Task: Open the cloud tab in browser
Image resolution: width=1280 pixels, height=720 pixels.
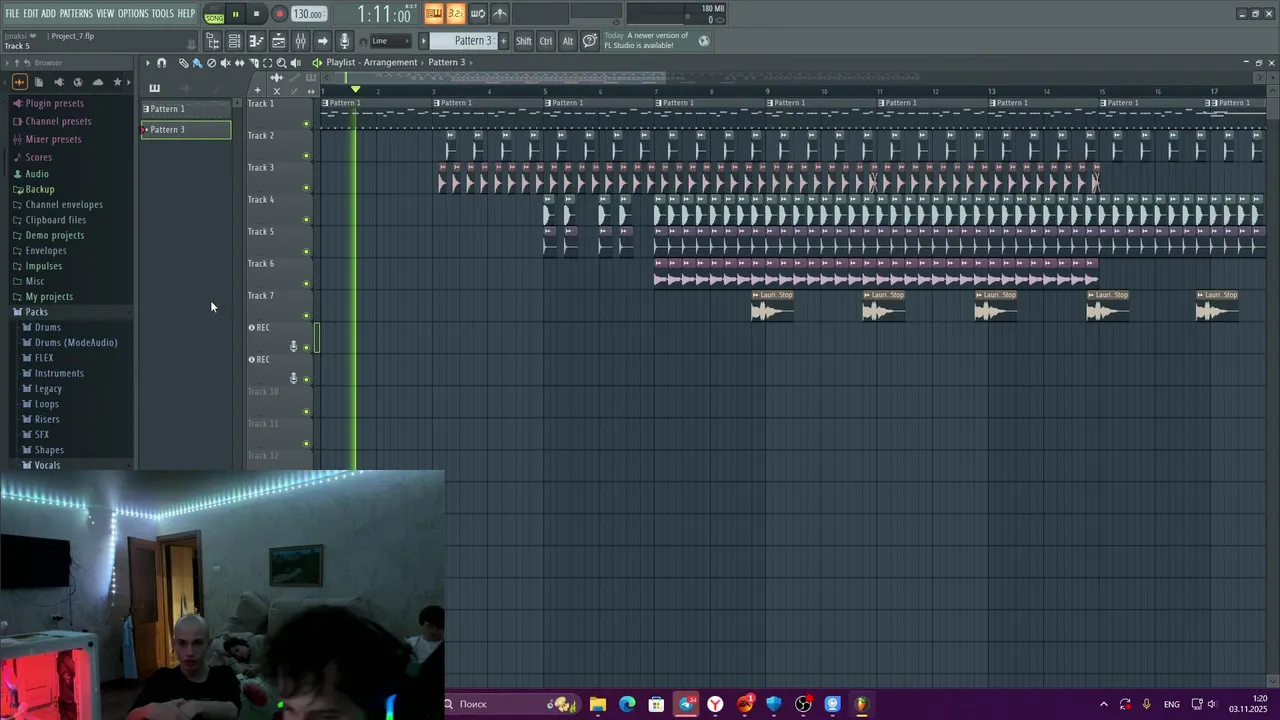Action: pyautogui.click(x=97, y=82)
